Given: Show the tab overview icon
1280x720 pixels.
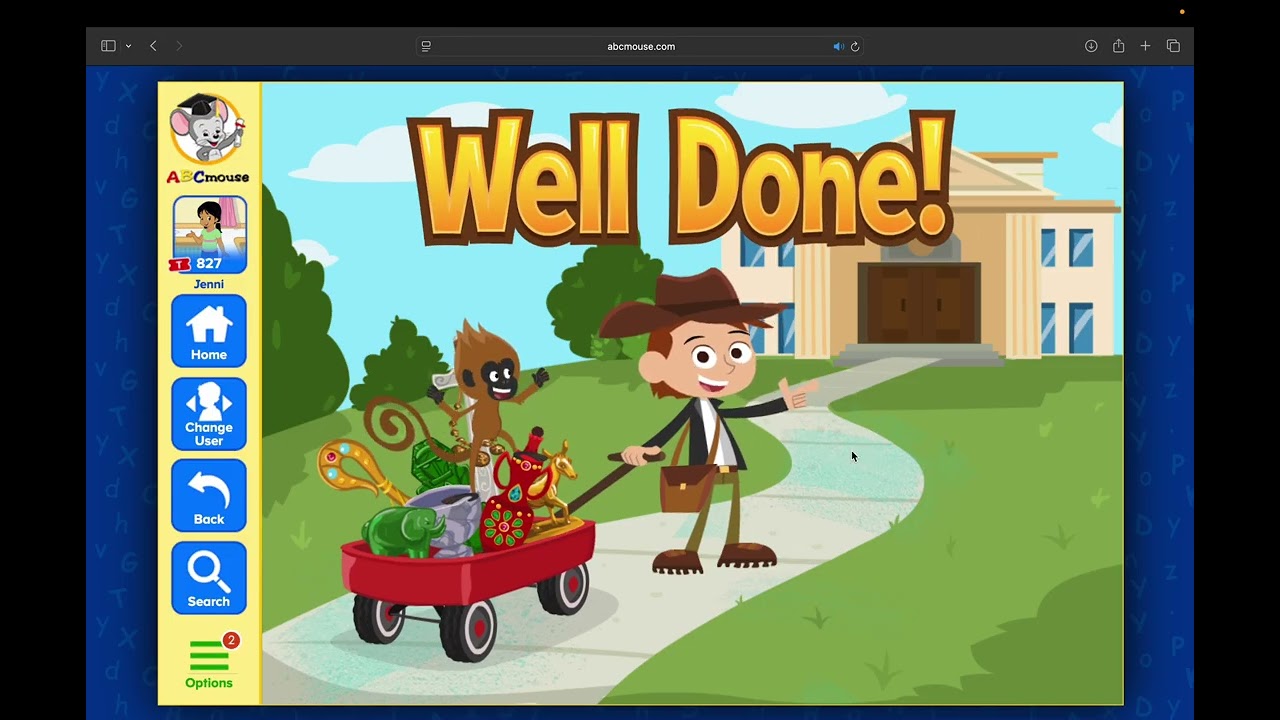Looking at the screenshot, I should 1173,46.
